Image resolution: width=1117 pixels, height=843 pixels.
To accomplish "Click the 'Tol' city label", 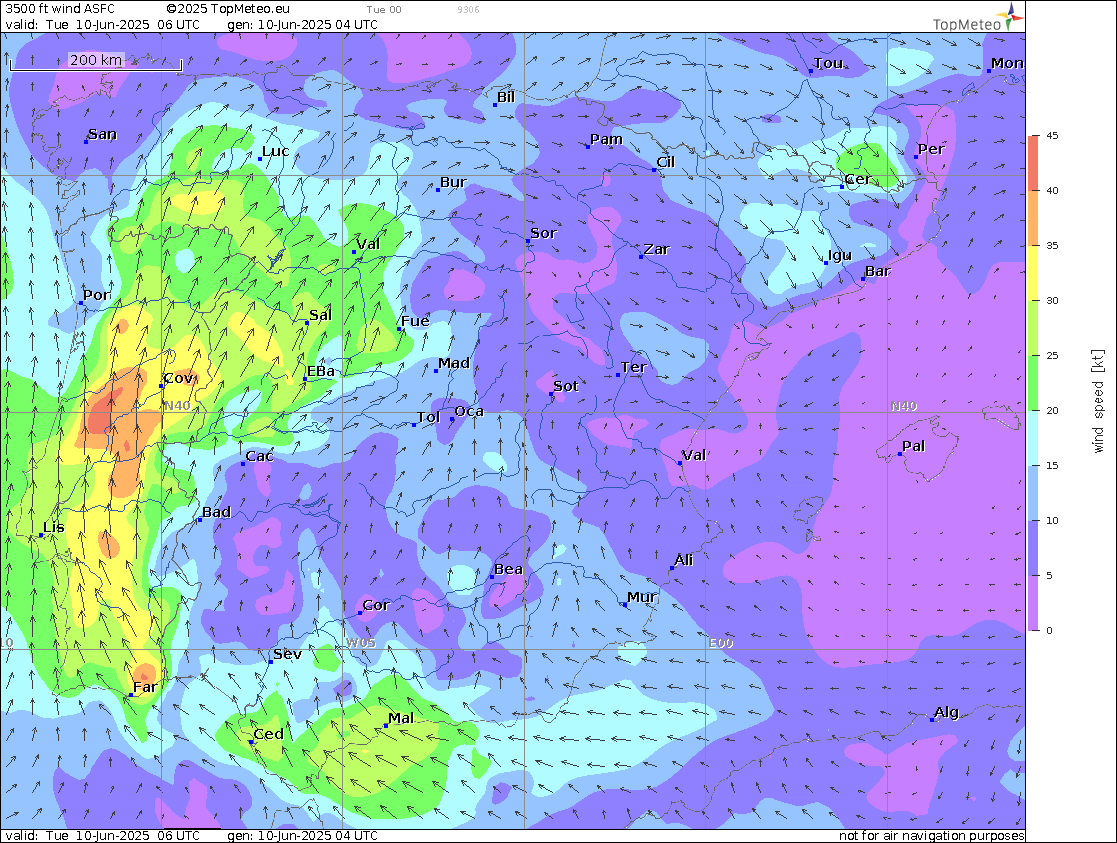I will point(428,417).
